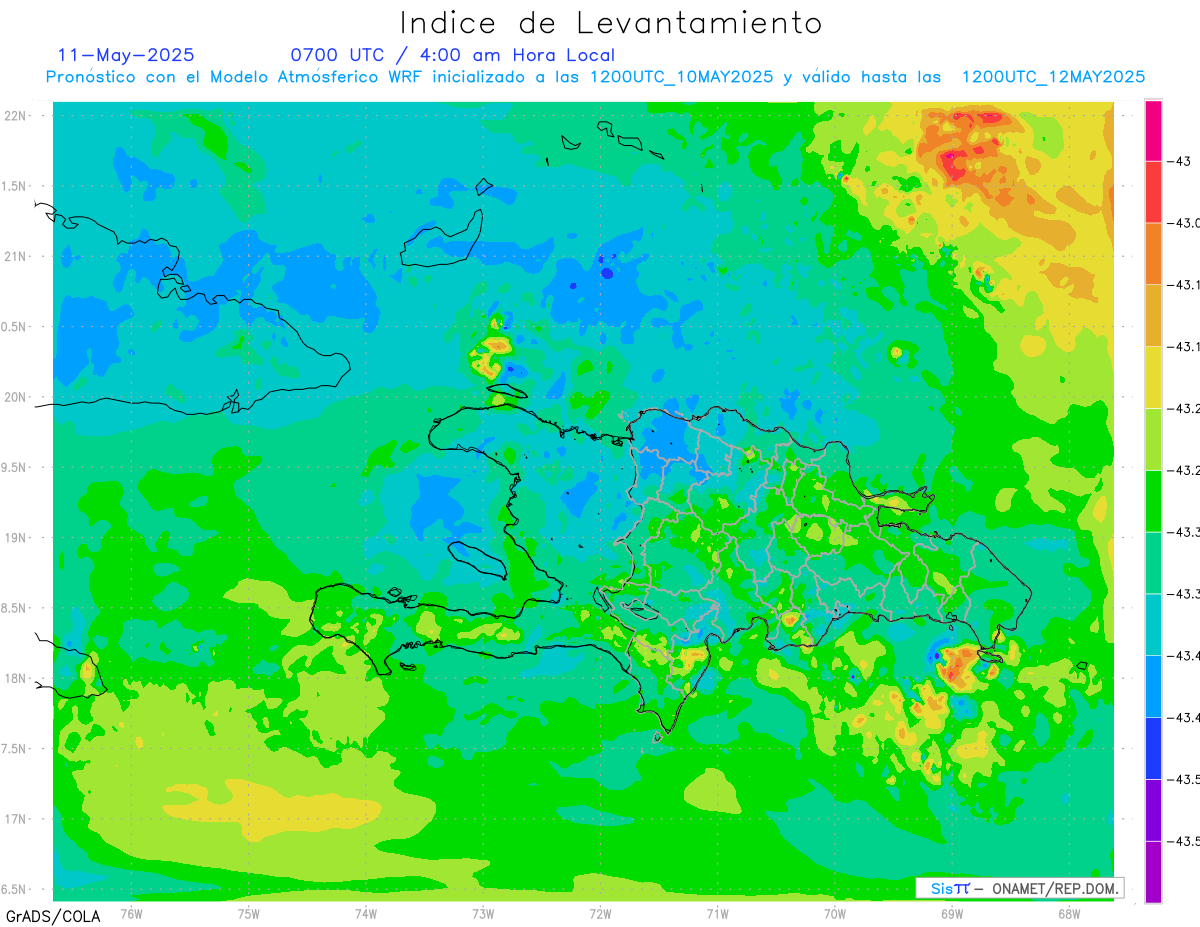Click the "19N" latitude label
This screenshot has width=1200, height=927.
coord(17,537)
